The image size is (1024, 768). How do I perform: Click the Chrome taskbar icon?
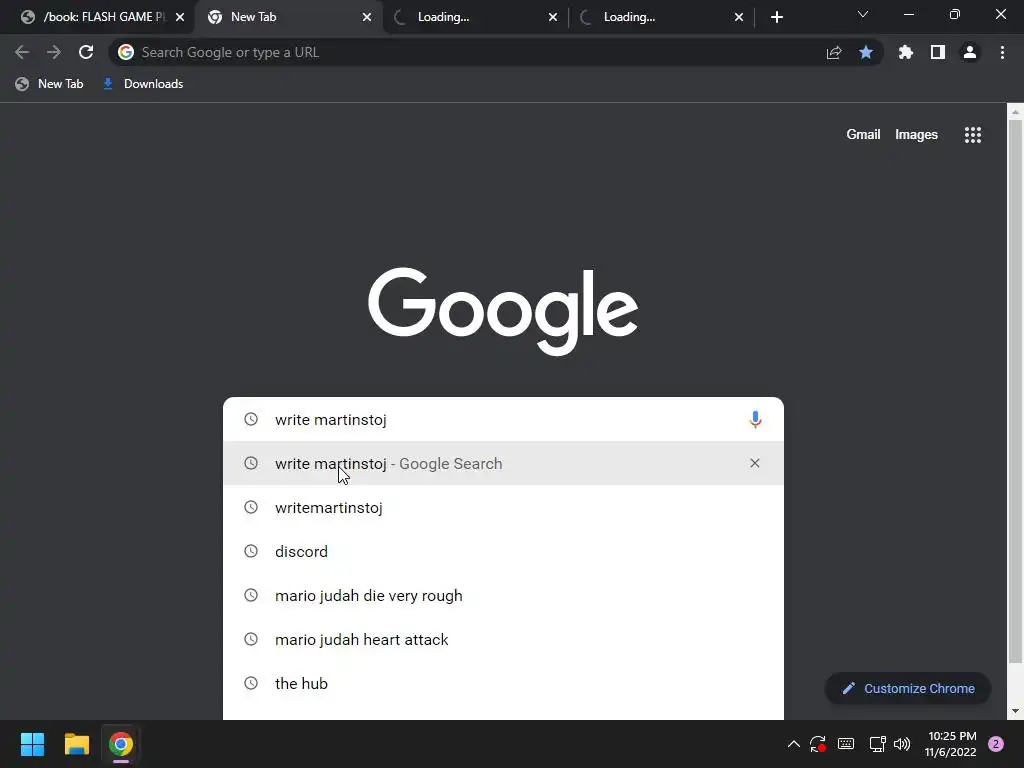tap(121, 744)
